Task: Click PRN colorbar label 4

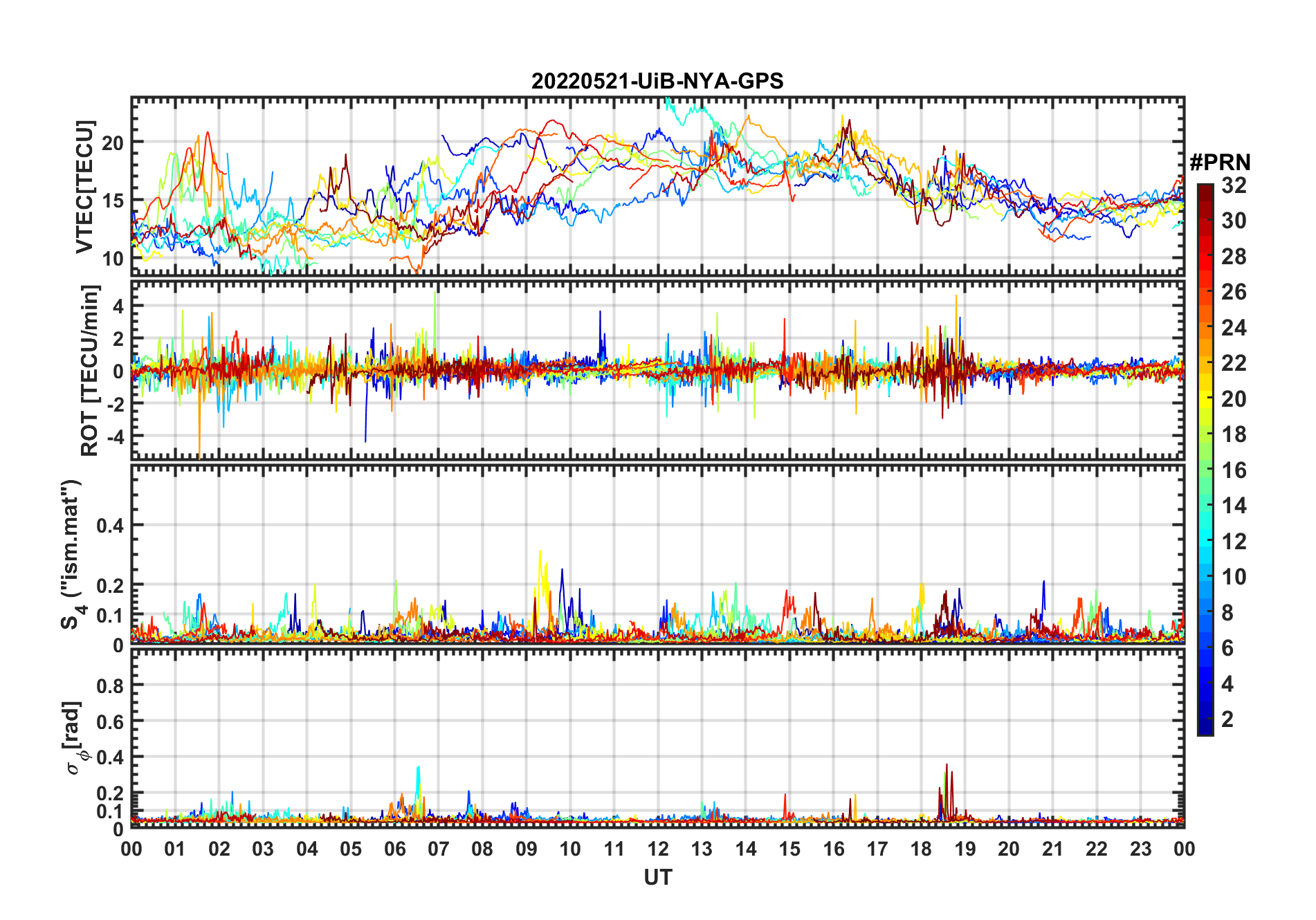Action: (1227, 684)
